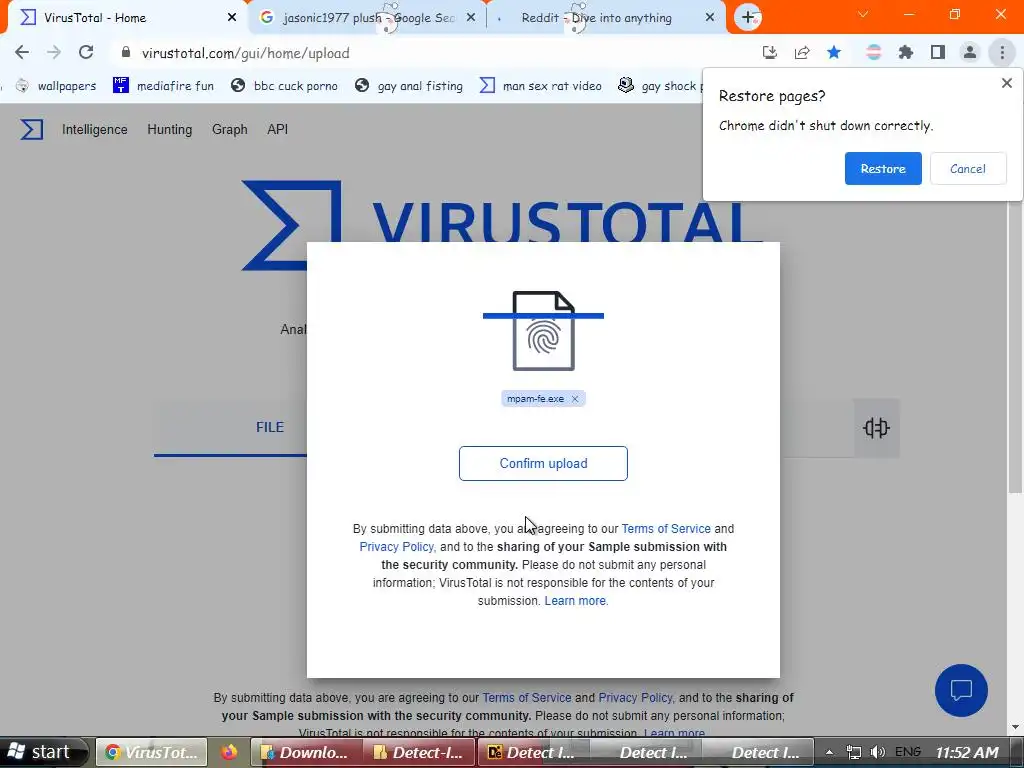Open the API menu item

point(278,129)
